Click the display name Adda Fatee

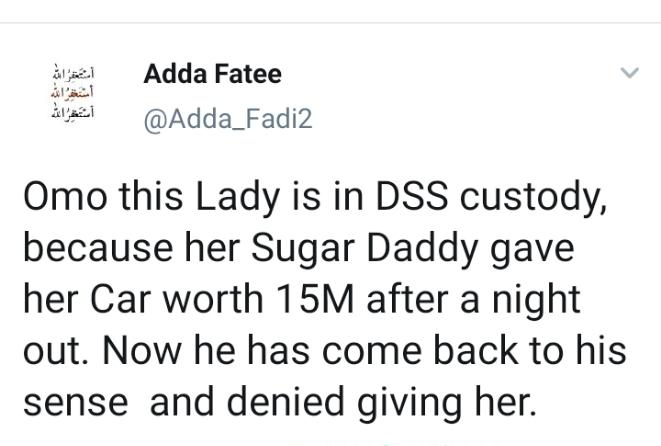pos(213,74)
